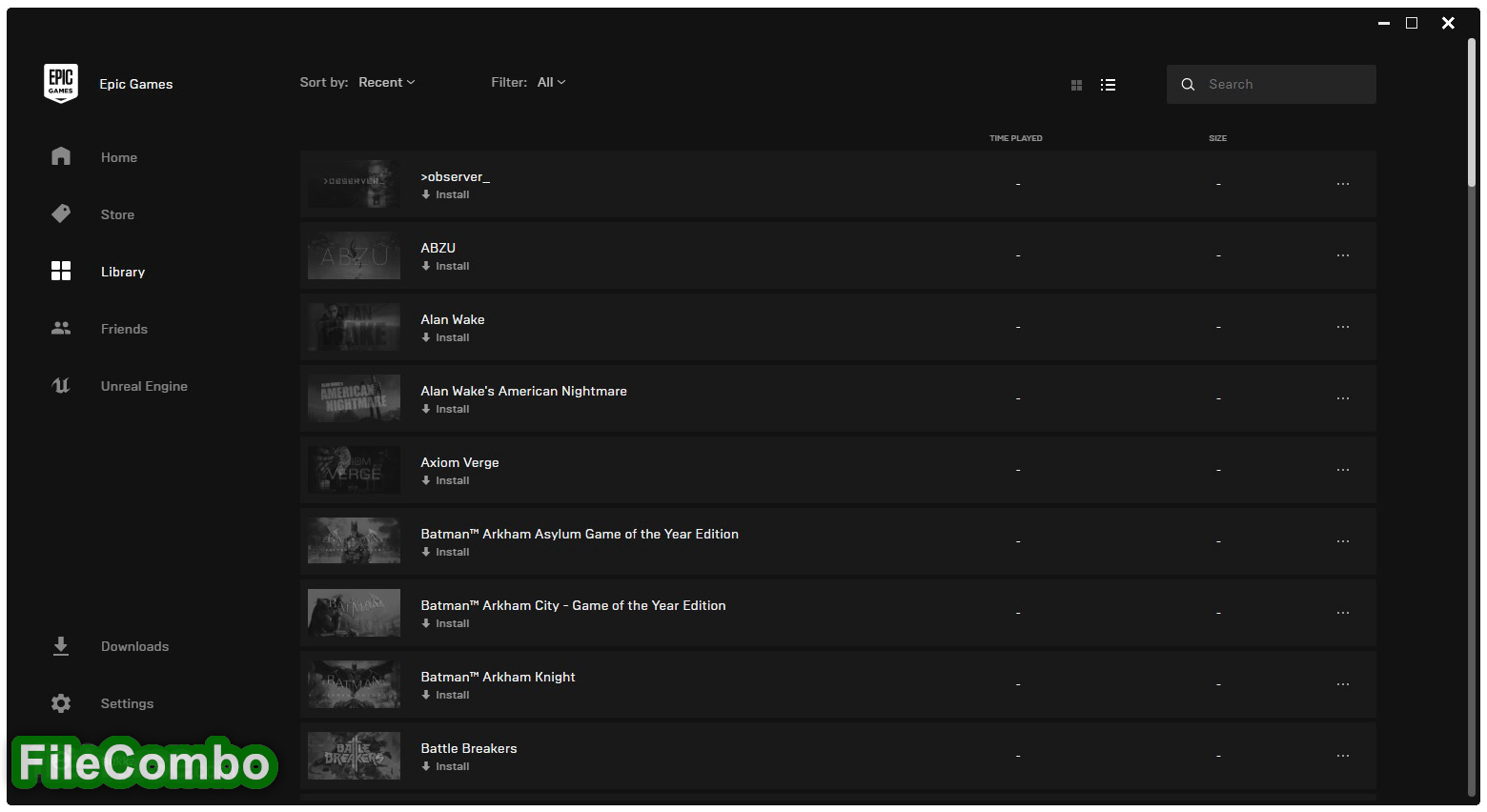
Task: Click the Alan Wake thumbnail
Action: (354, 327)
